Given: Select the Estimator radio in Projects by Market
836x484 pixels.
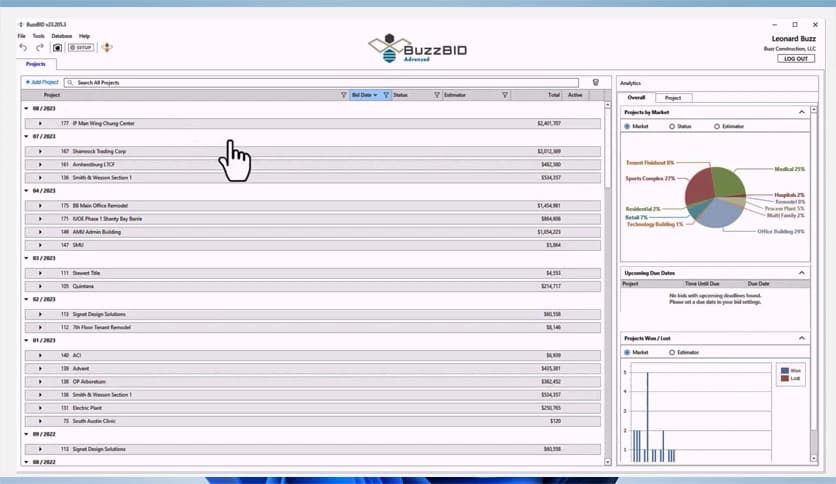Looking at the screenshot, I should pyautogui.click(x=717, y=126).
